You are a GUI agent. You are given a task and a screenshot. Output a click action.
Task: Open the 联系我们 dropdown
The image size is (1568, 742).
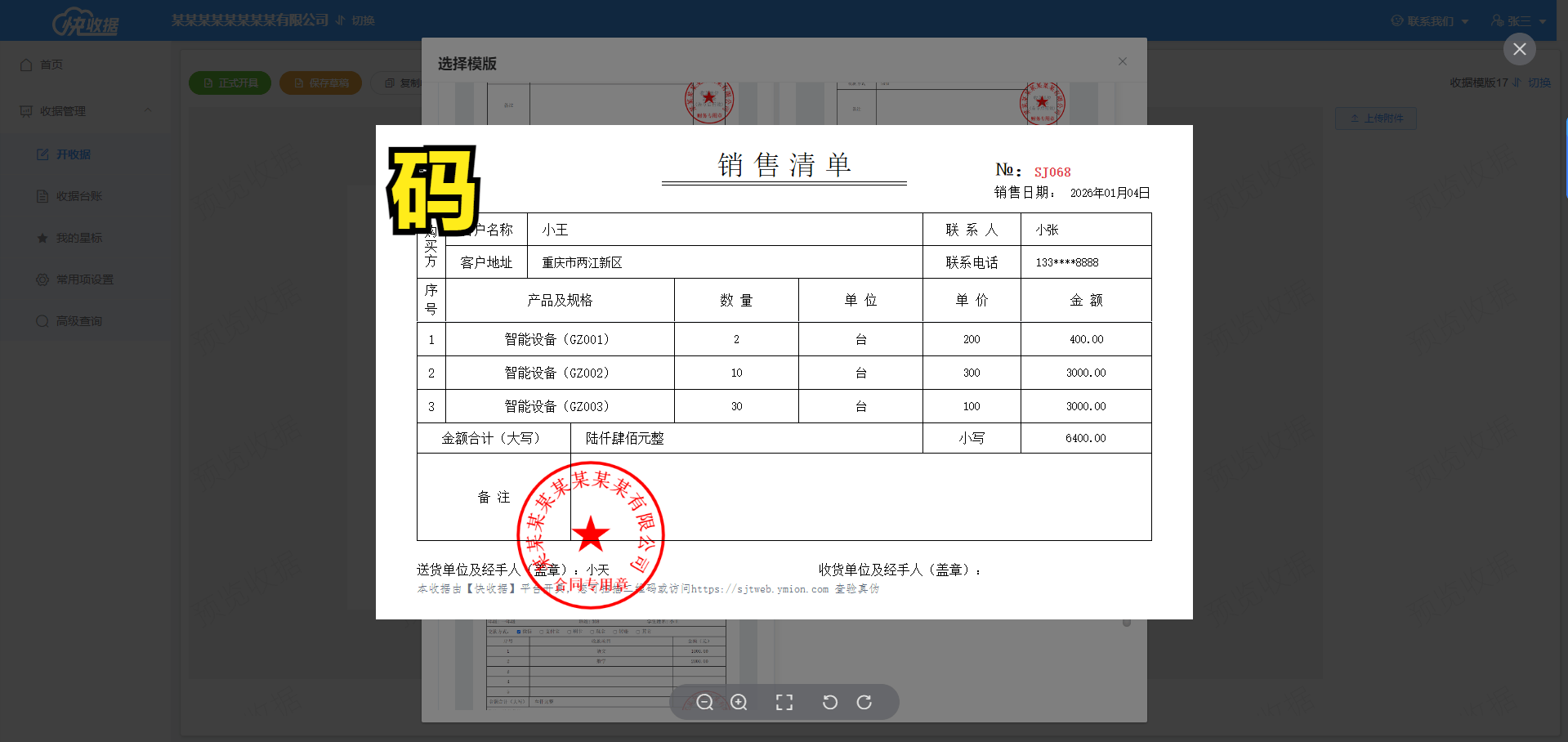coord(1430,21)
